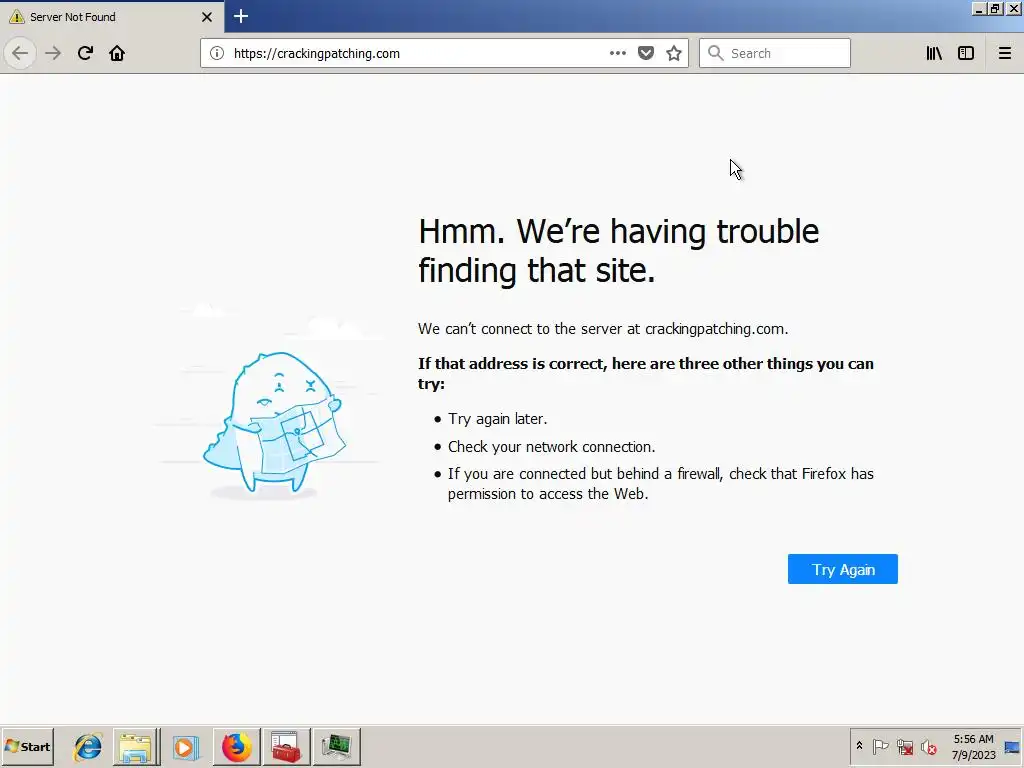
Task: Open Windows Media Player on taskbar
Action: point(185,746)
